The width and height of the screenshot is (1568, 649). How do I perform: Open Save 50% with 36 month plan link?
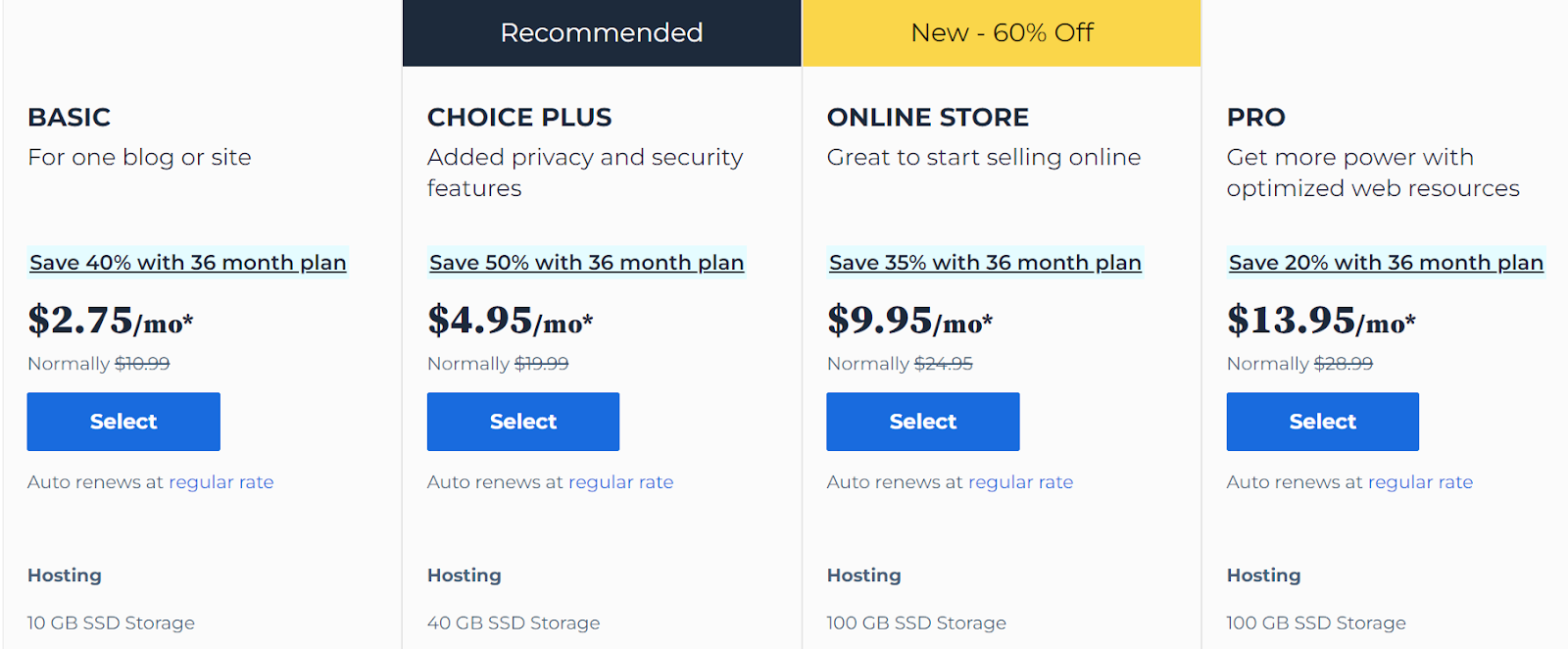tap(587, 263)
